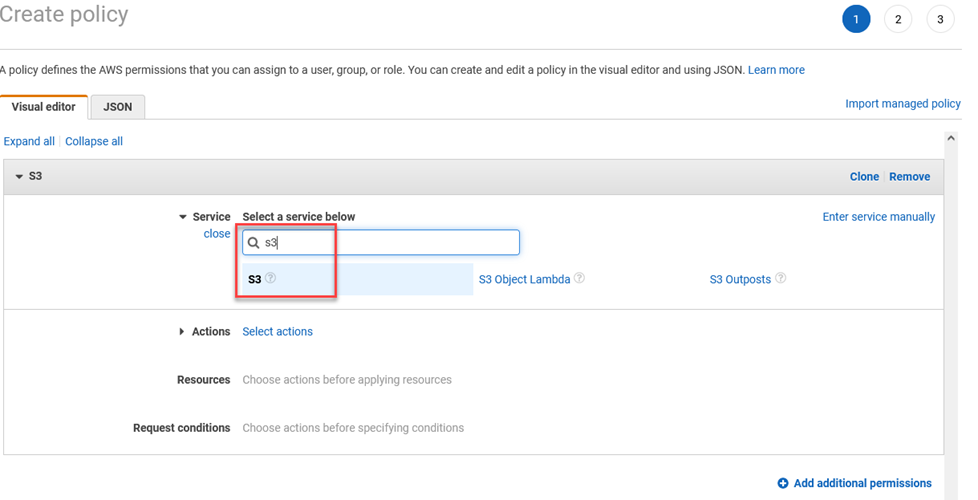Focus the service search input field

(380, 243)
